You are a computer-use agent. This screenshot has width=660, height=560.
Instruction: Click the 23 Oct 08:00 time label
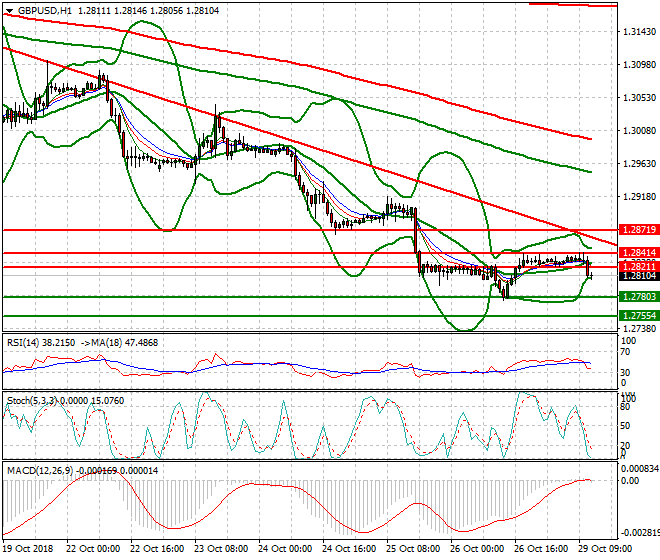click(221, 549)
